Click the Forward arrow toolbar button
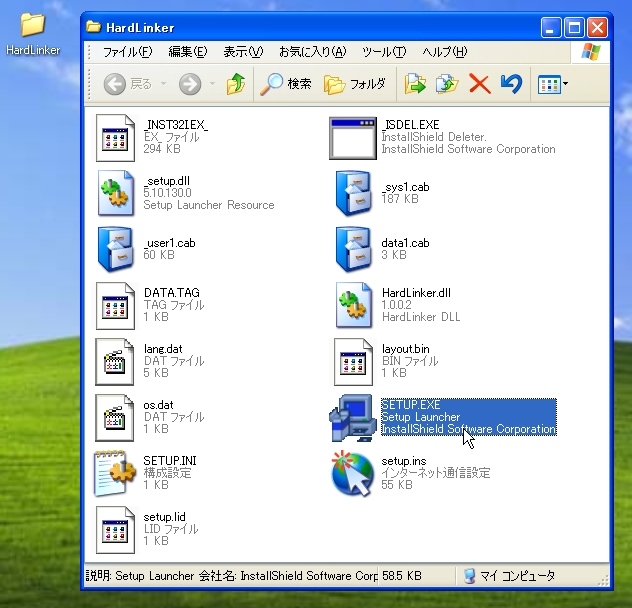Viewport: 632px width, 608px height. click(x=190, y=84)
